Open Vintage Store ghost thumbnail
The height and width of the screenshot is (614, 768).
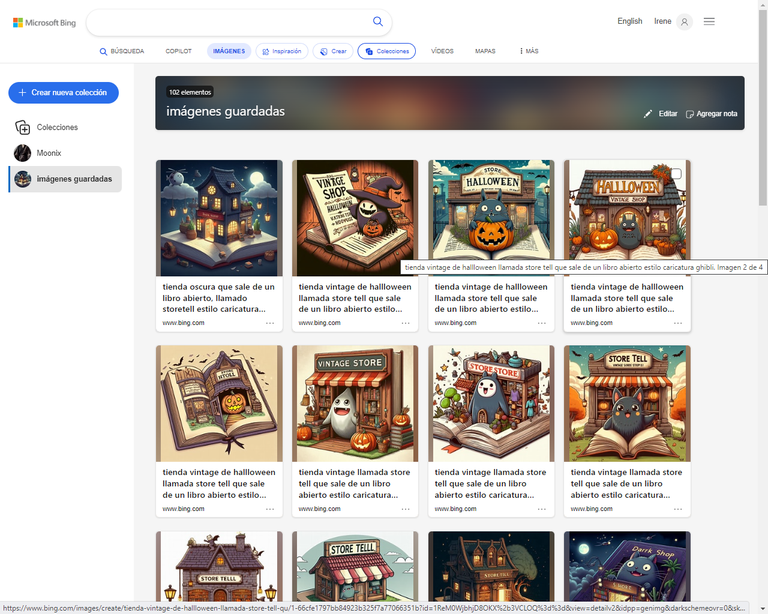point(355,403)
